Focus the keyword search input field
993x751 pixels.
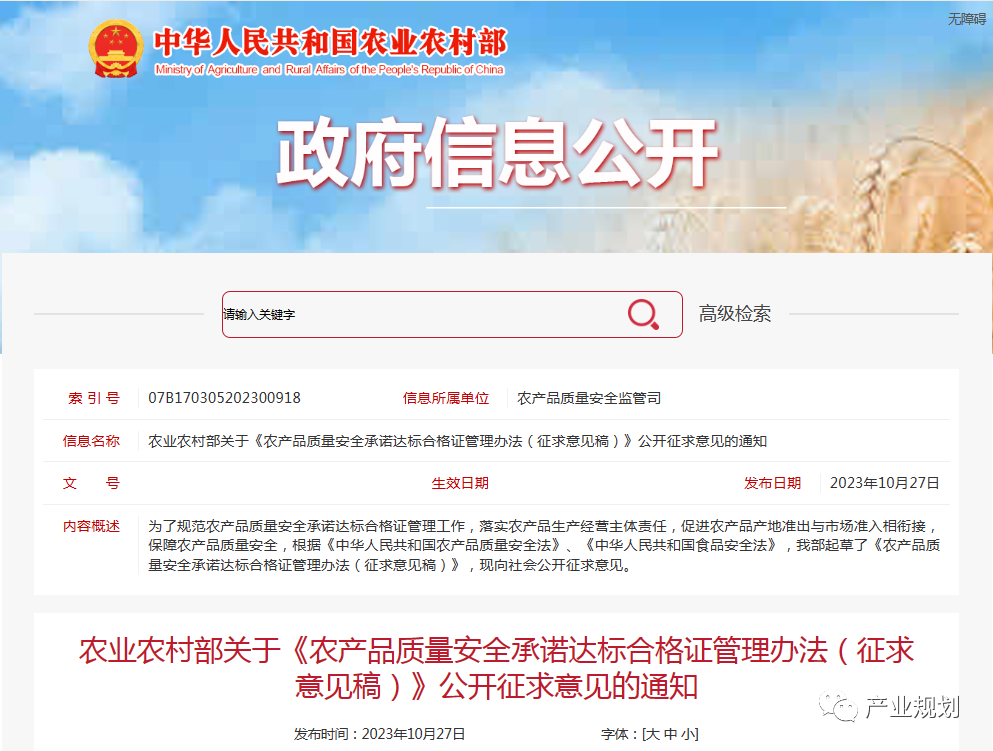(x=421, y=314)
